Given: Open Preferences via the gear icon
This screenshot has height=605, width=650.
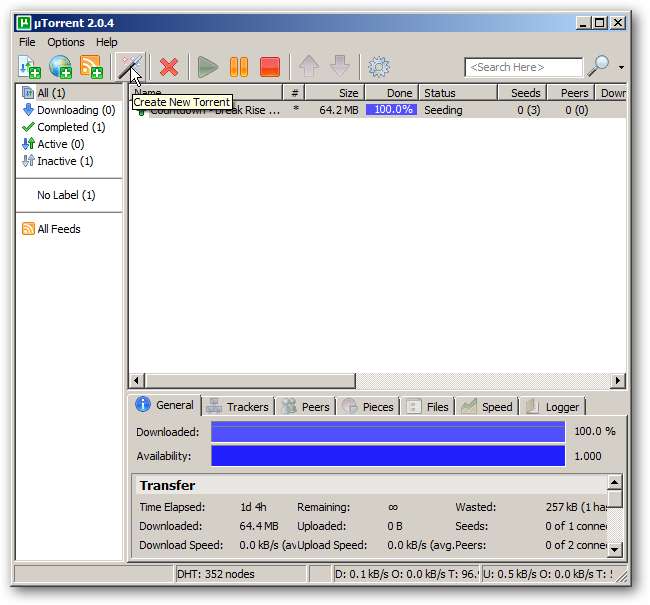Looking at the screenshot, I should click(x=378, y=67).
